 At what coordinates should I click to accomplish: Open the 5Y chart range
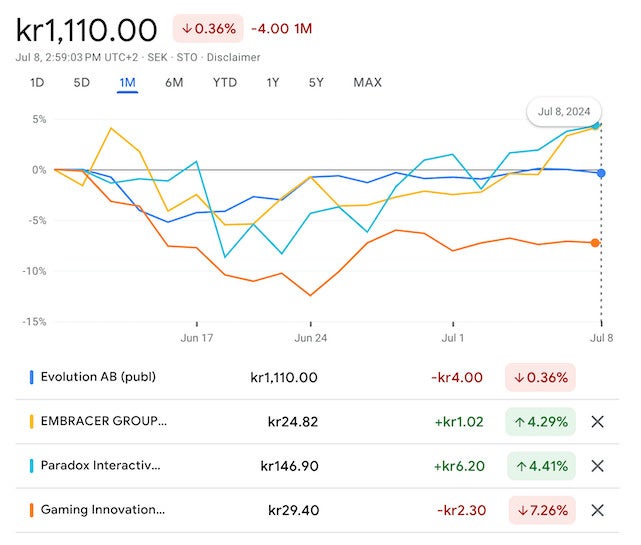coord(316,82)
